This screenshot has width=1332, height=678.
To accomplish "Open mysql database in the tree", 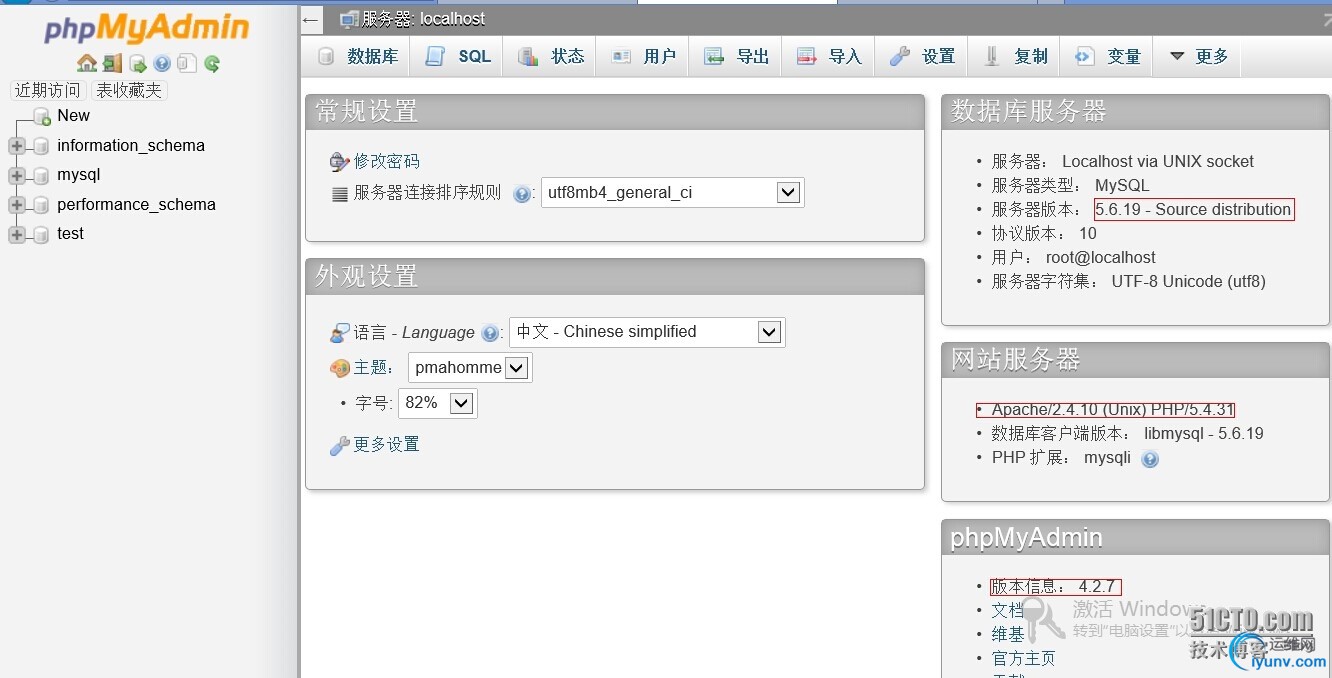I will 79,175.
